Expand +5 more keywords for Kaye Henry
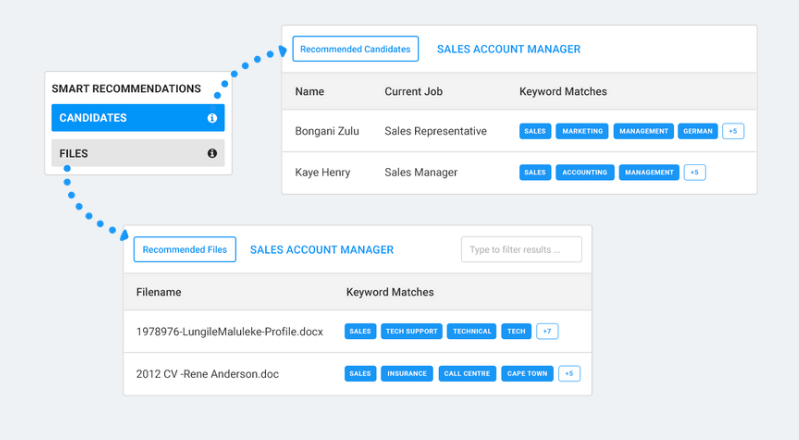 coord(695,172)
